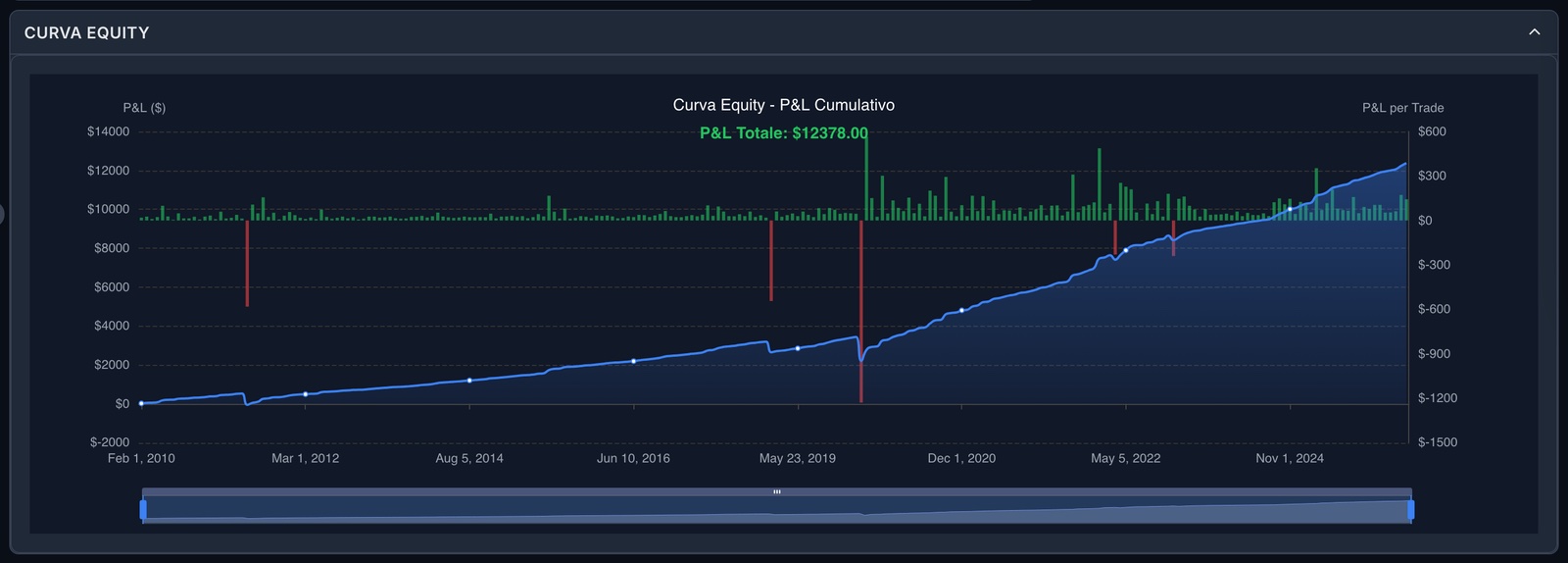
Task: Click the $14000 left axis label
Action: click(108, 131)
